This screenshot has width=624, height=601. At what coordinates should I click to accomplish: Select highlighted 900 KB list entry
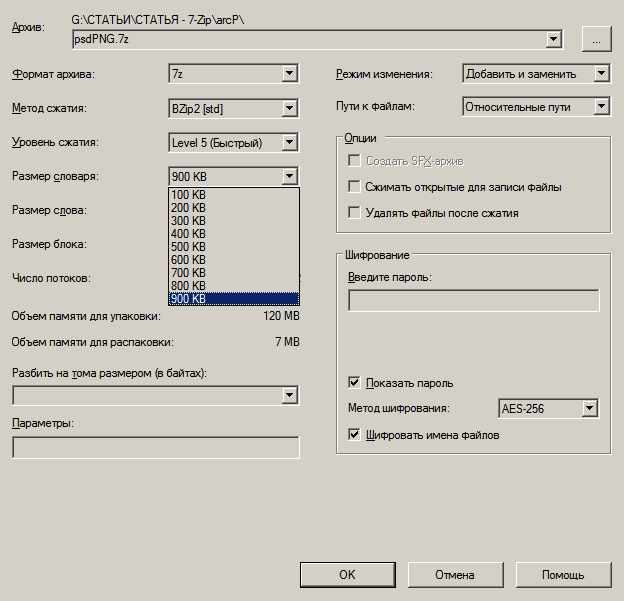click(x=234, y=299)
